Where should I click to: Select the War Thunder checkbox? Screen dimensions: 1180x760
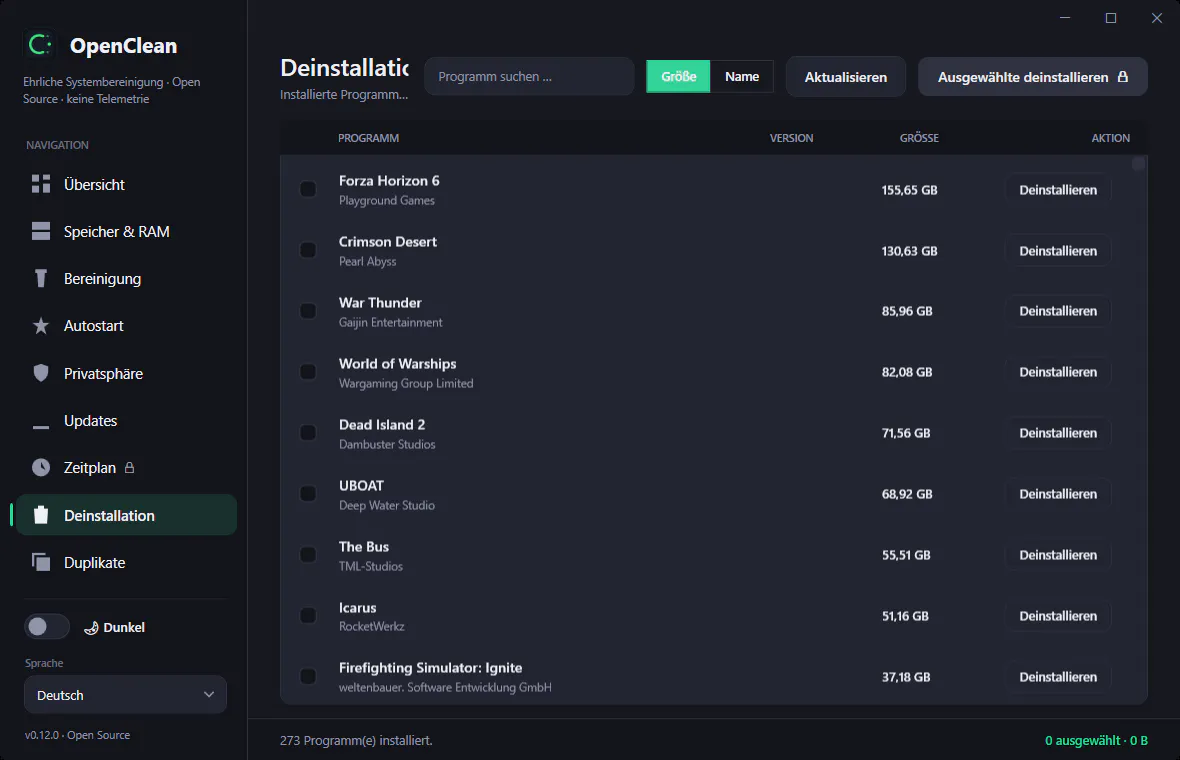pyautogui.click(x=308, y=311)
